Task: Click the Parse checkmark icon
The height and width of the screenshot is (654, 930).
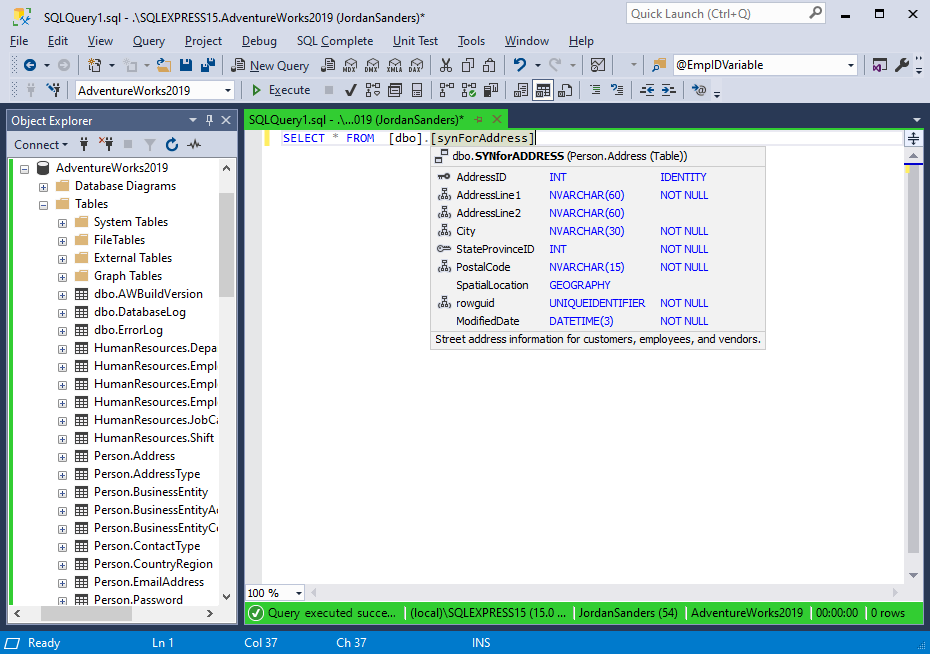Action: tap(351, 90)
